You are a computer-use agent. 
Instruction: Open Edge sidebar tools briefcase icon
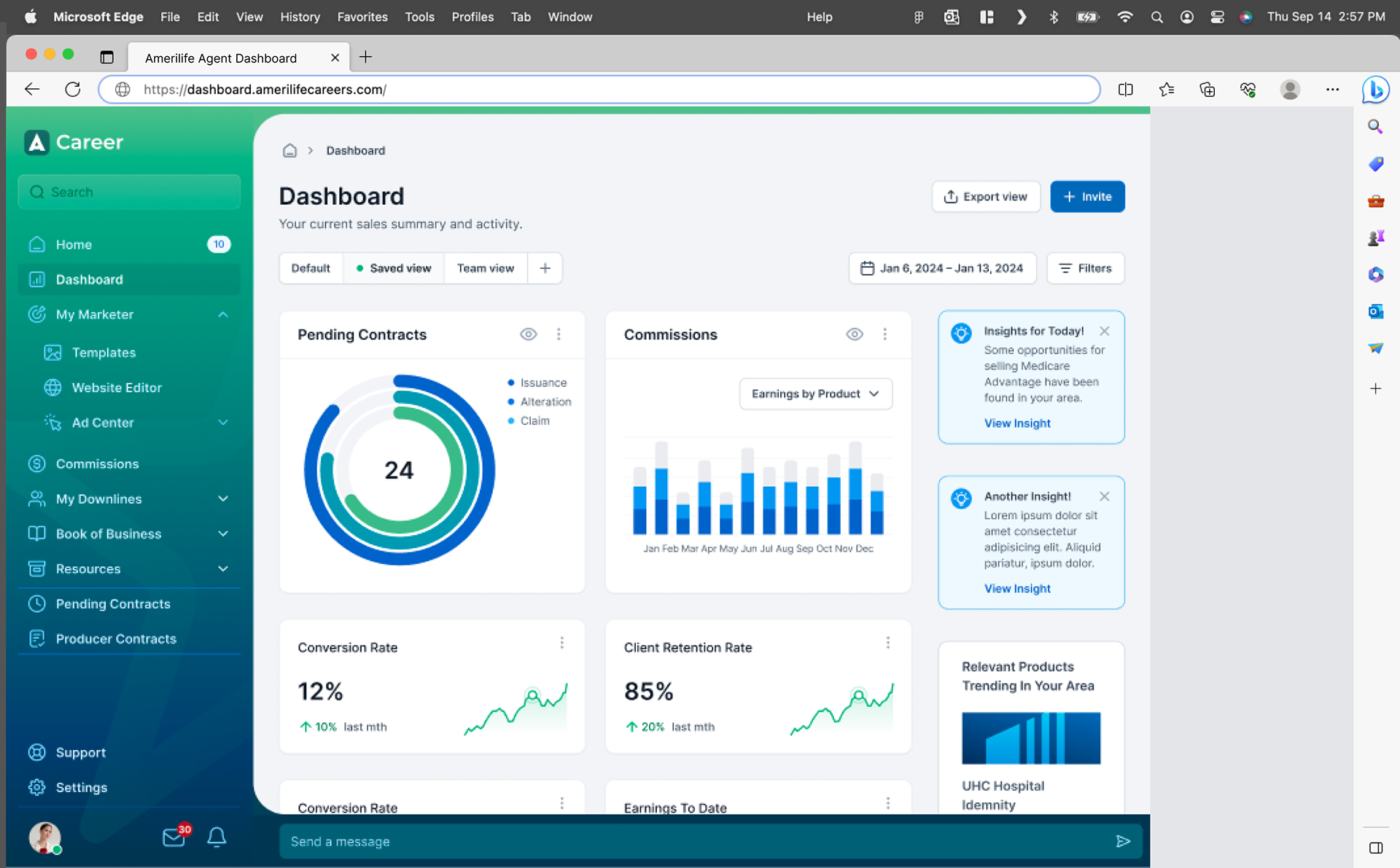click(x=1375, y=201)
